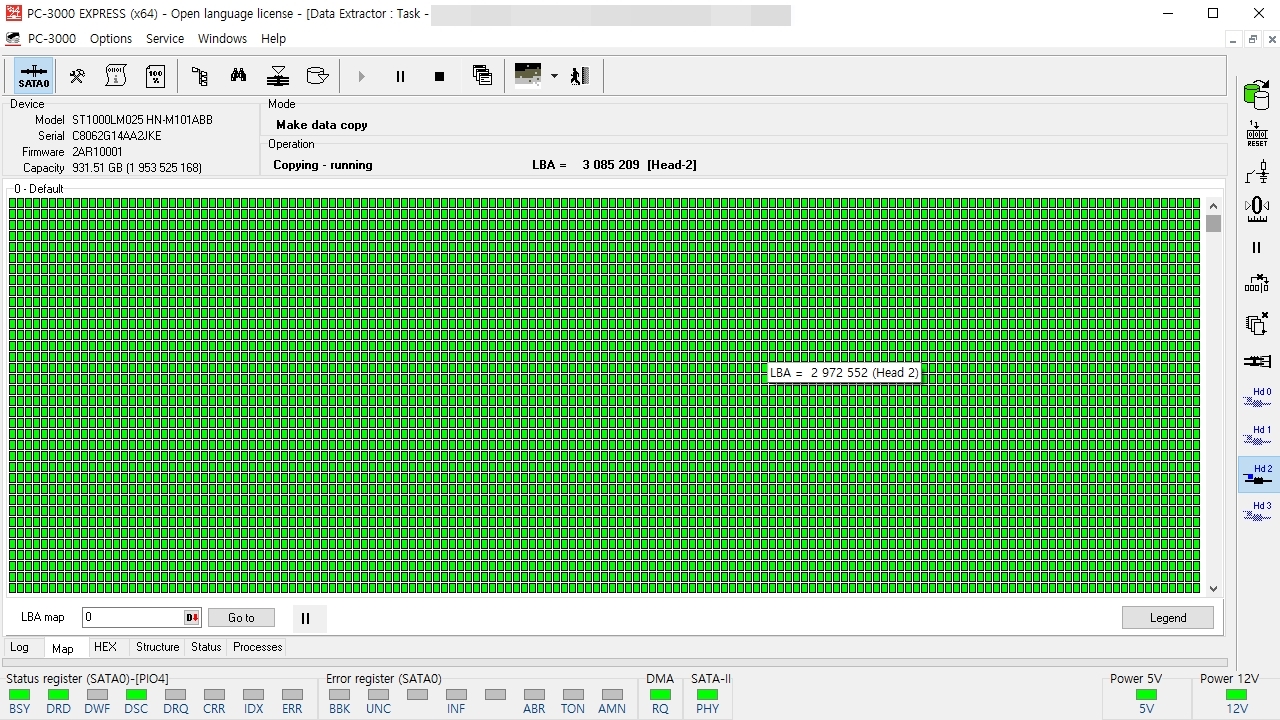The width and height of the screenshot is (1280, 720).
Task: Click the green disk copy icon
Action: click(1257, 95)
